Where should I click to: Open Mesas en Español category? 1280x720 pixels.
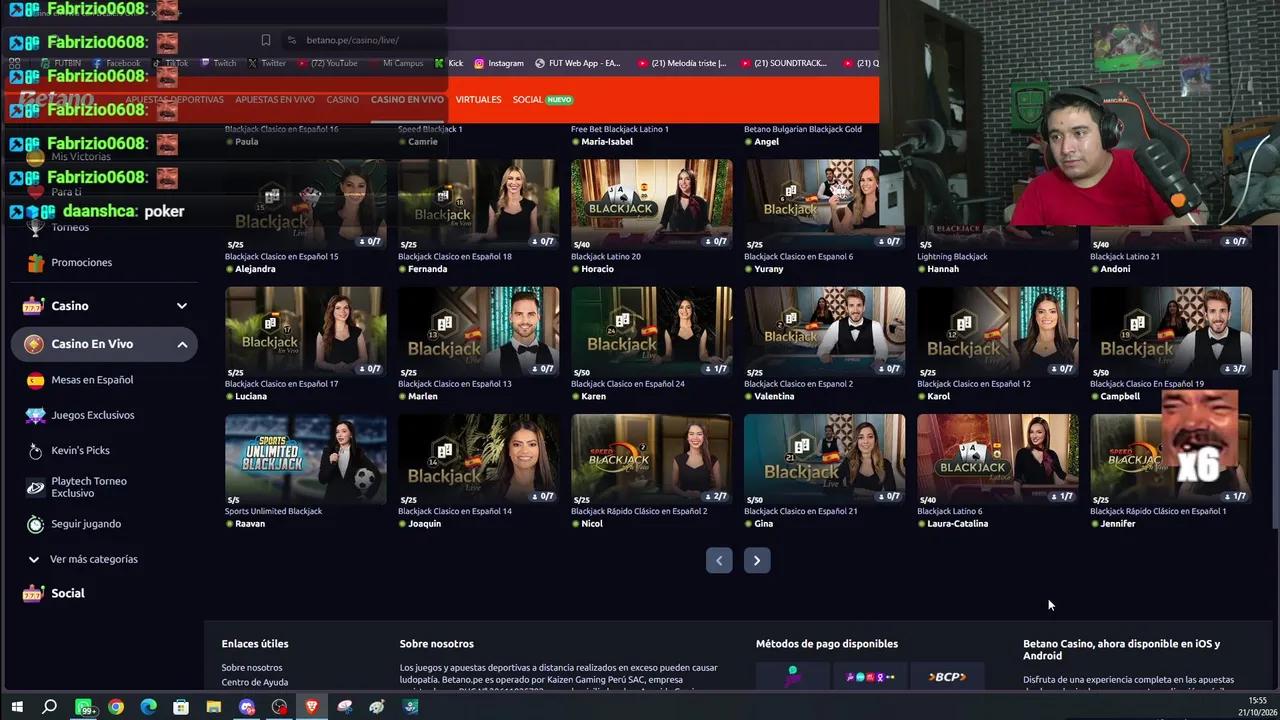pos(92,380)
